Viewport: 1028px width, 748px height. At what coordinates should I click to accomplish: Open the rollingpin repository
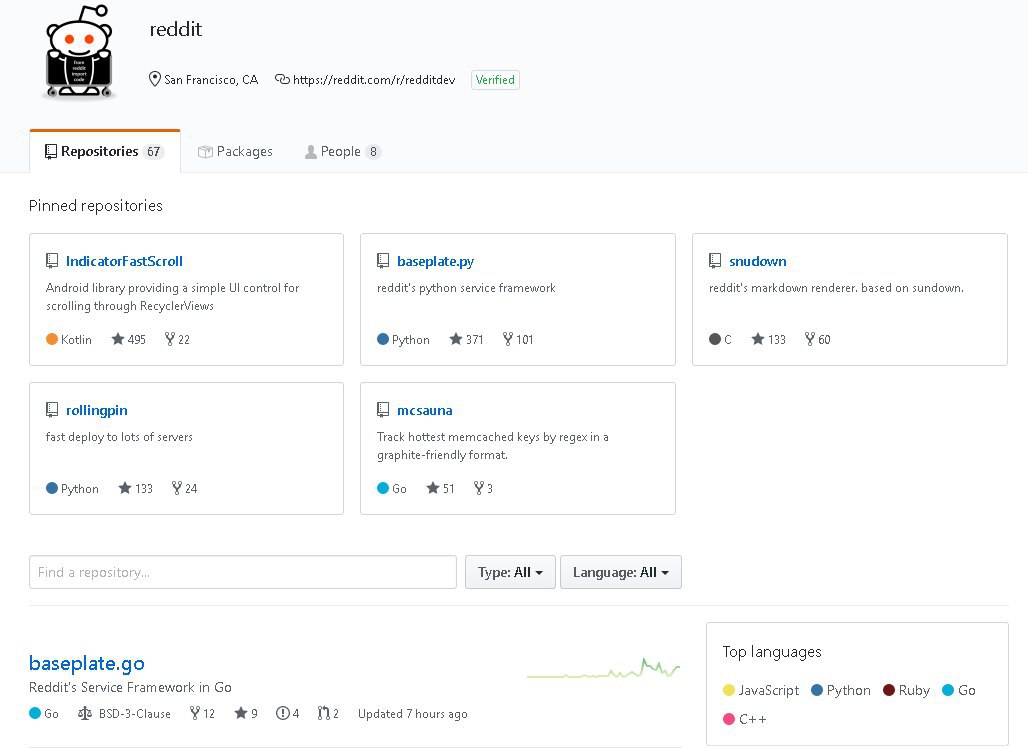[96, 410]
